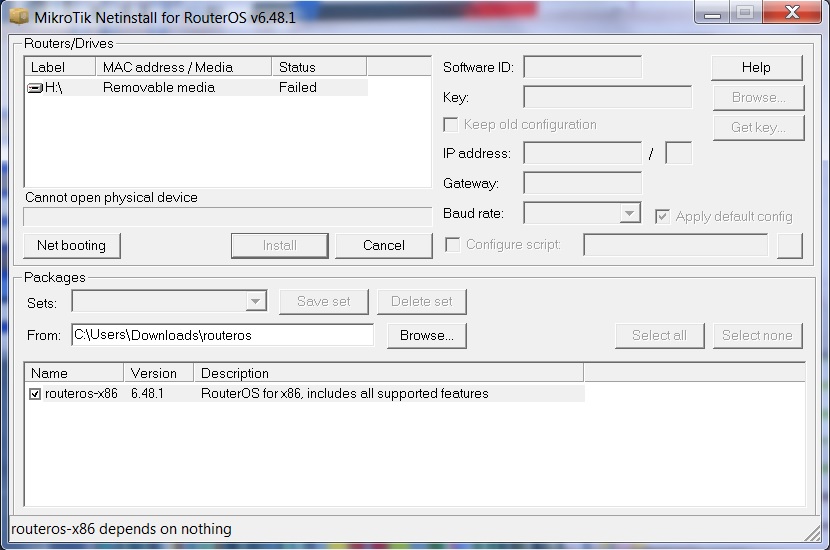The image size is (830, 550).
Task: Click the Select none button
Action: (757, 336)
